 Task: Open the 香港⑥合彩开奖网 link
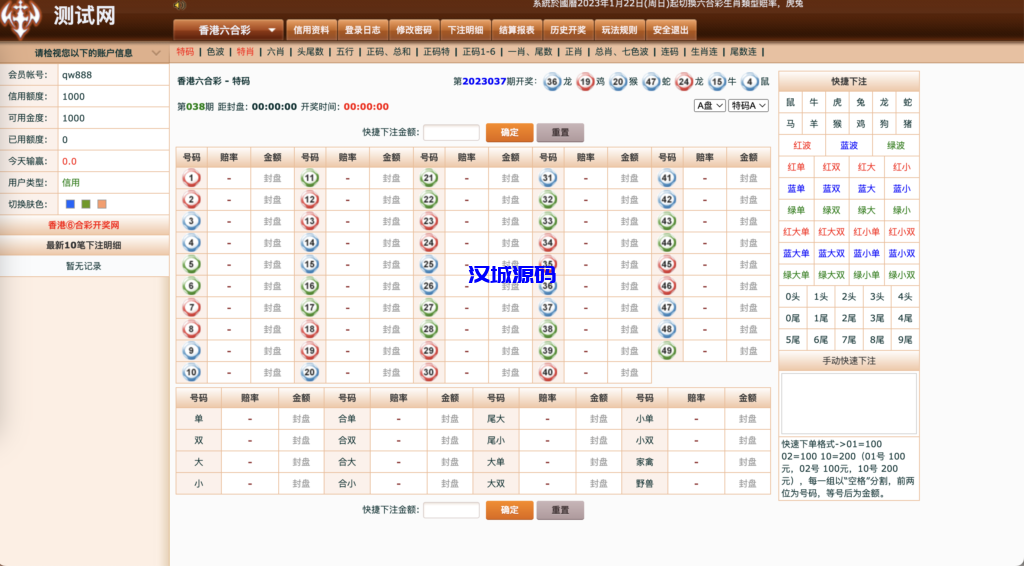click(x=84, y=225)
